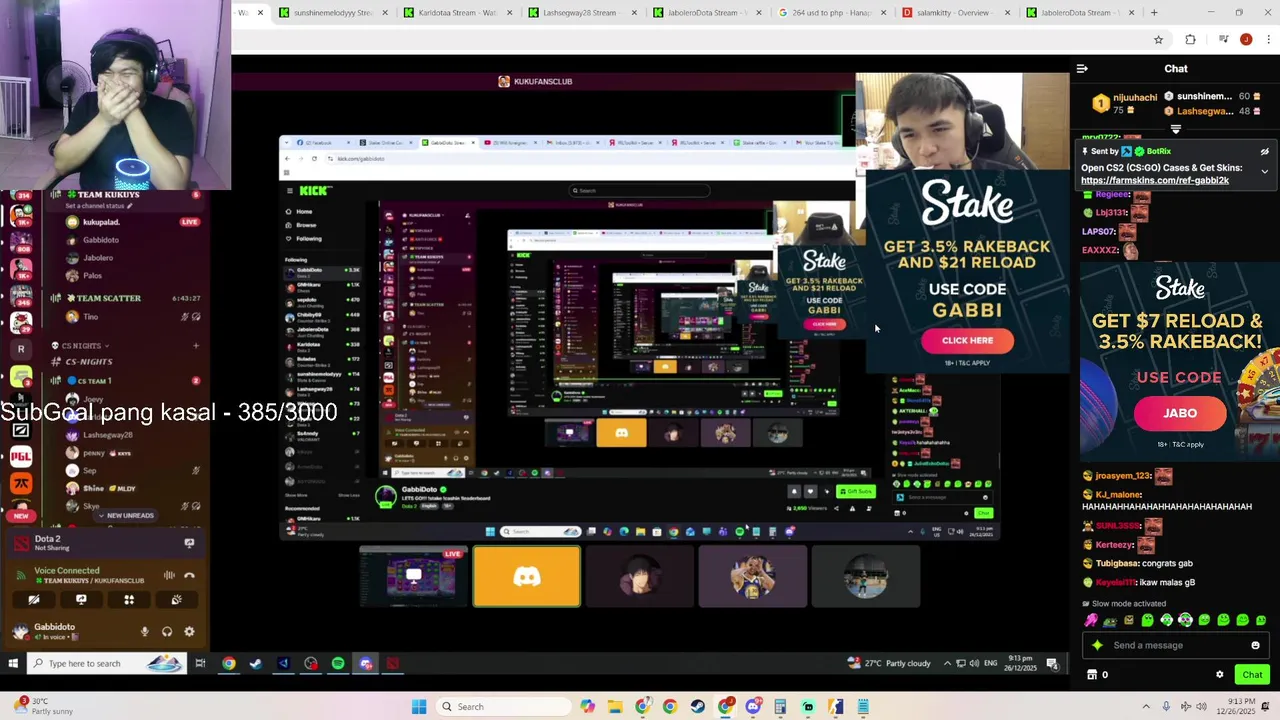Close the Karidotaa Stream tab

(x=509, y=13)
